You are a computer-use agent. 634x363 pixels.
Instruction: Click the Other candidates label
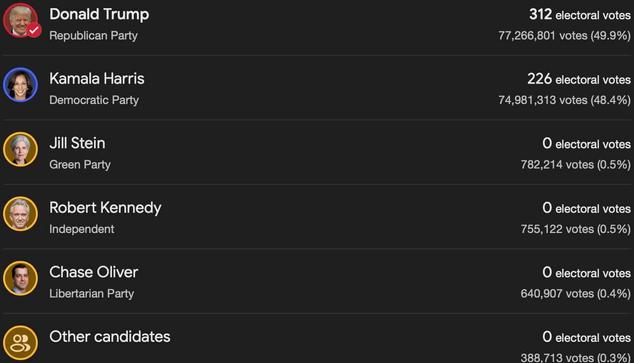click(110, 337)
